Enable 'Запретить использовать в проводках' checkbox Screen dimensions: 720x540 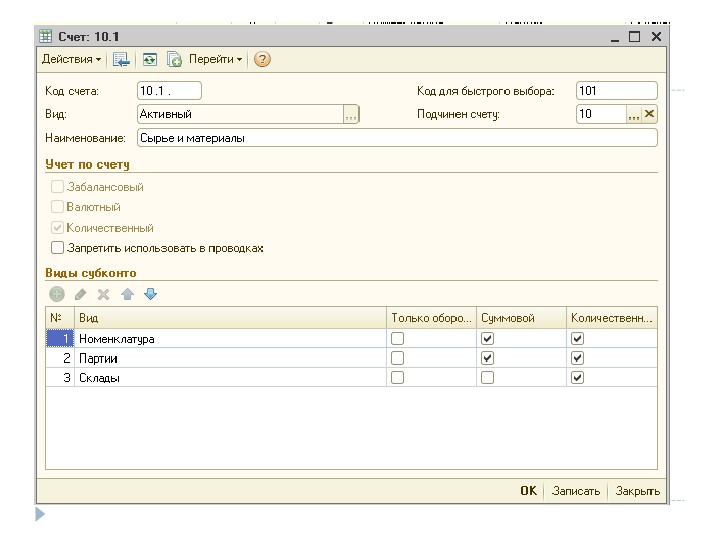click(x=58, y=248)
